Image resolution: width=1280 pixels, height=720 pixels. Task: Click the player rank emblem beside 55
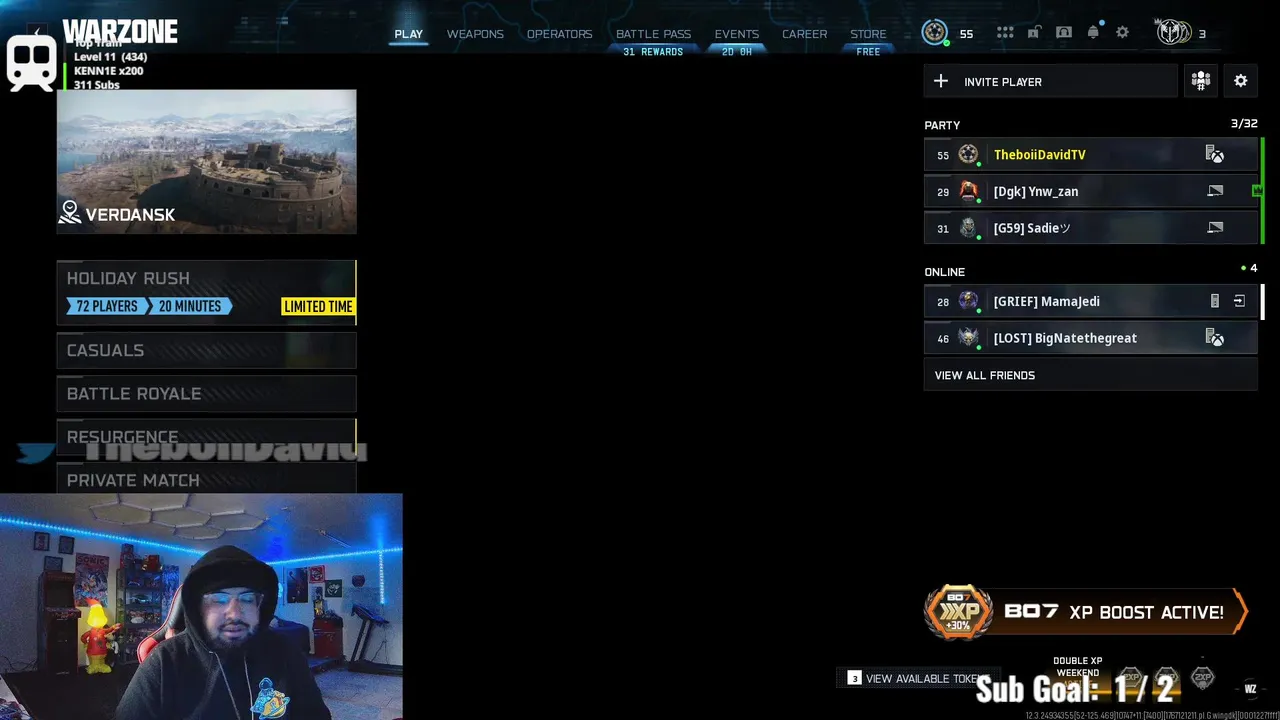point(935,33)
